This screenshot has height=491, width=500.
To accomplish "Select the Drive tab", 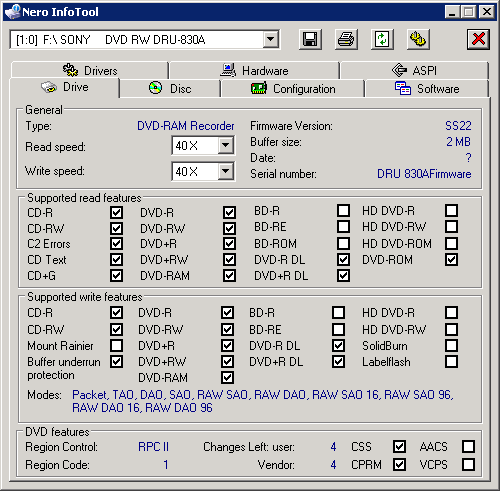I will (x=65, y=87).
